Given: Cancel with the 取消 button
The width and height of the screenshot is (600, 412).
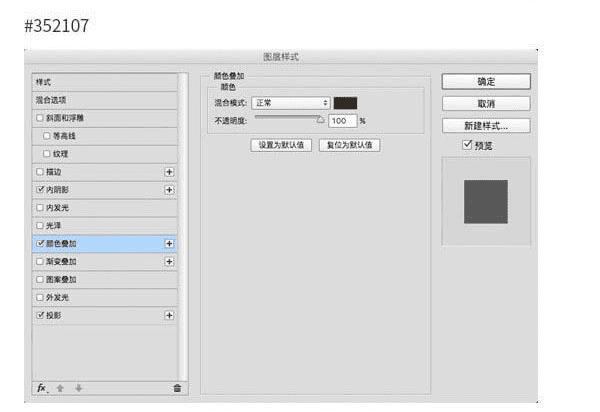Looking at the screenshot, I should pos(486,104).
